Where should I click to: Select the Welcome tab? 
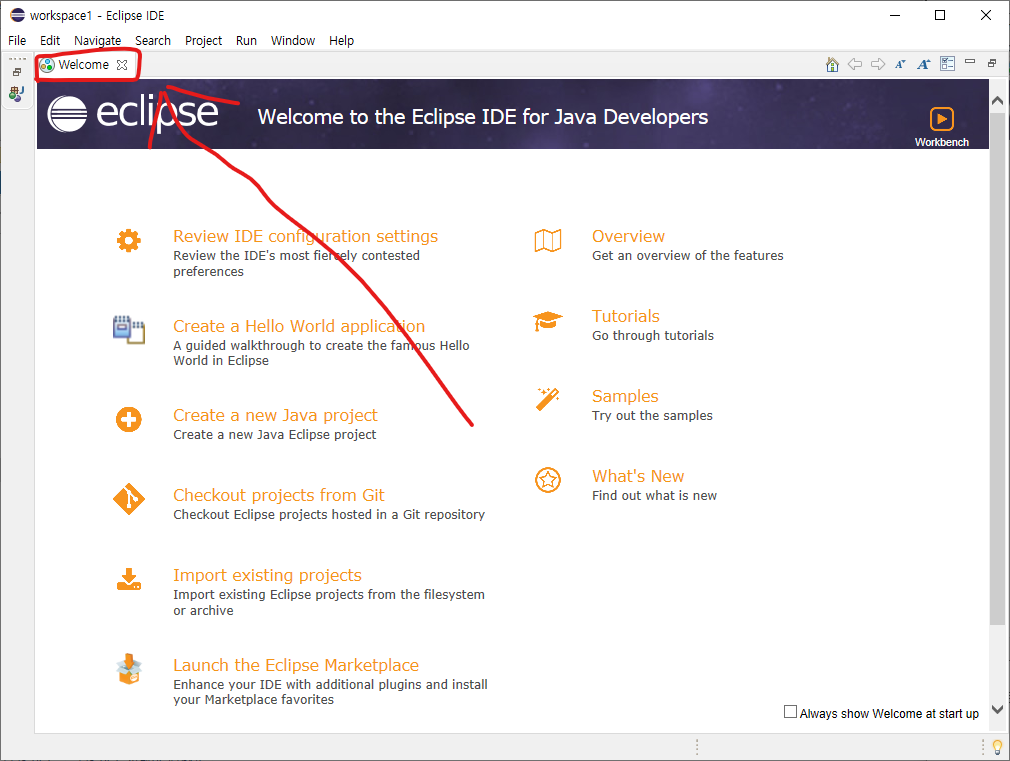(x=84, y=64)
